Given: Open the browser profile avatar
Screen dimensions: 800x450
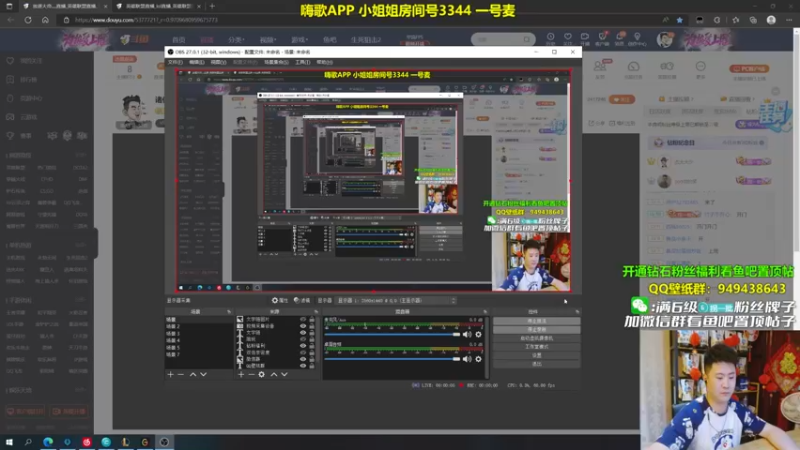Looking at the screenshot, I should point(771,20).
